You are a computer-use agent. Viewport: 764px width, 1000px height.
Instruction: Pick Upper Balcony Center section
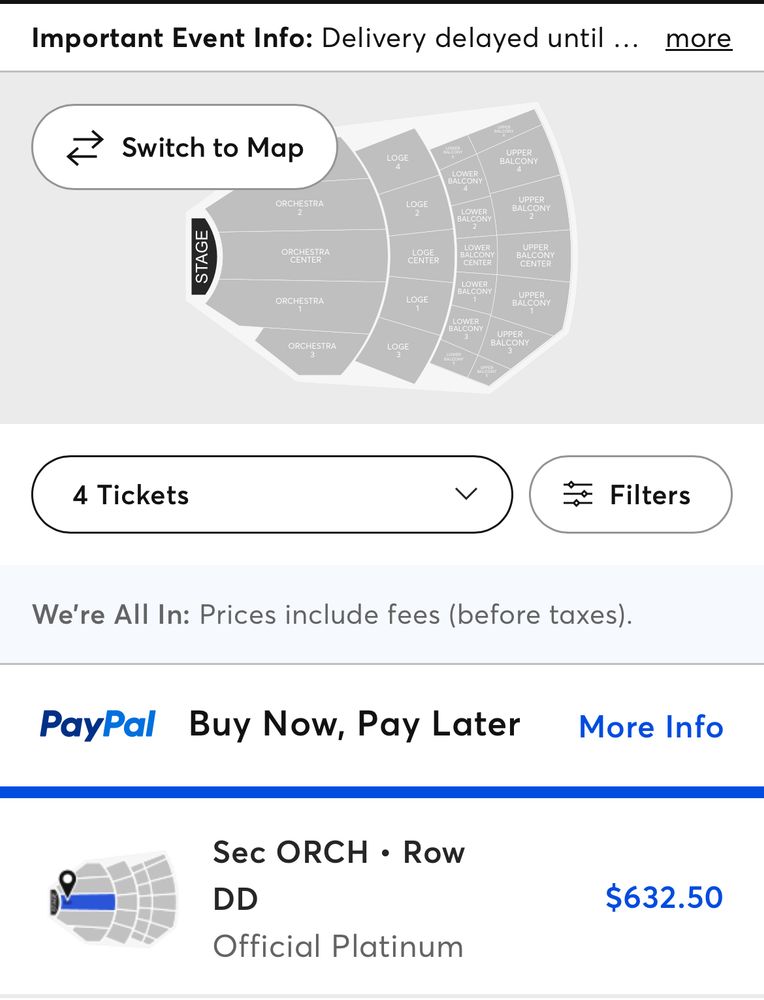(x=535, y=255)
